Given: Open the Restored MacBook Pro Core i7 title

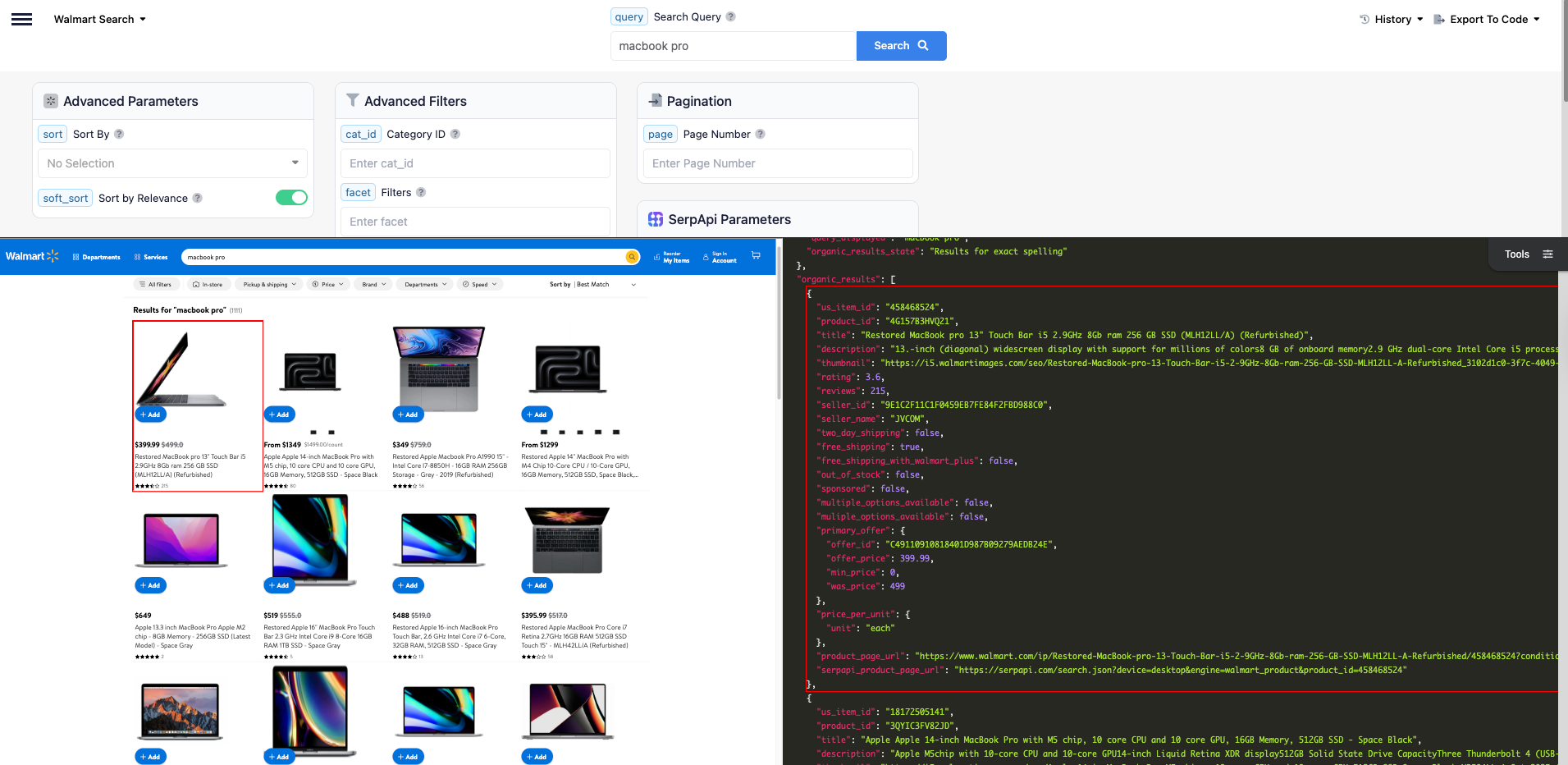Looking at the screenshot, I should (x=575, y=636).
